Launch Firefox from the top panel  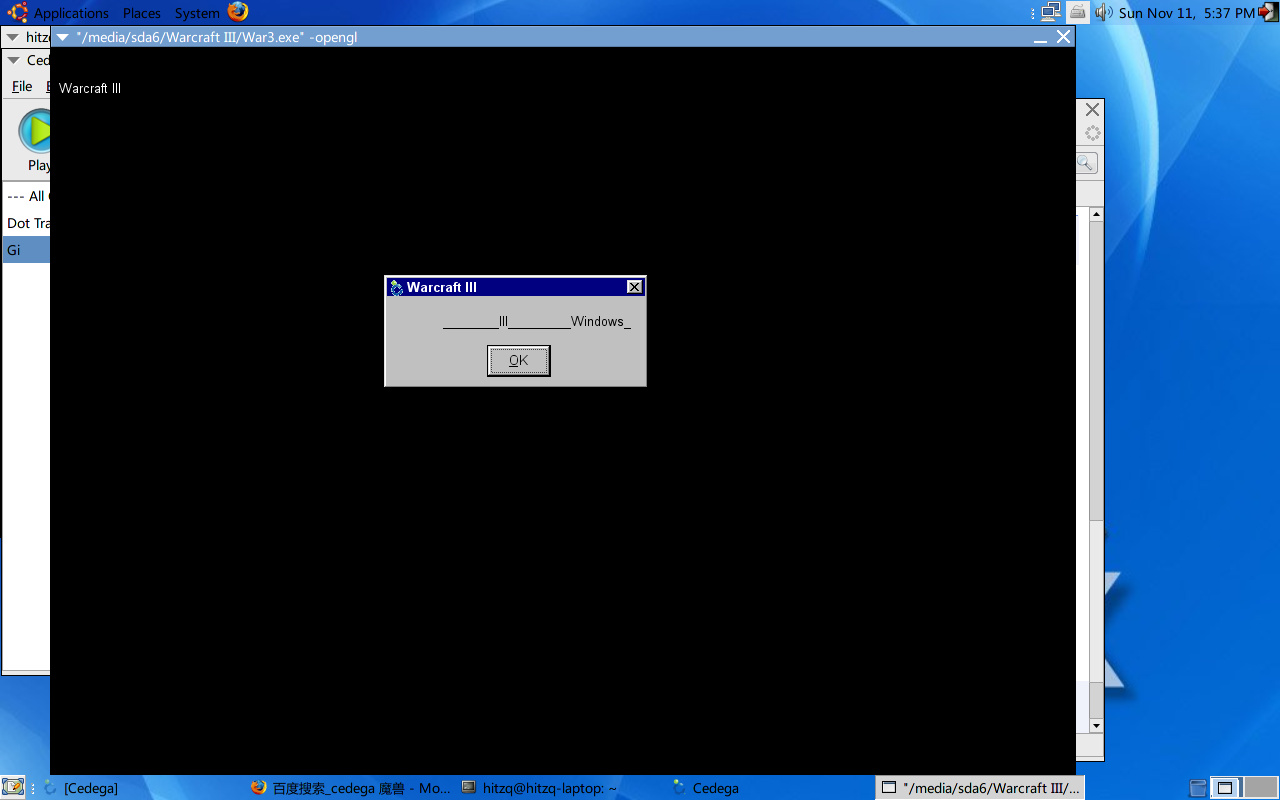coord(237,12)
